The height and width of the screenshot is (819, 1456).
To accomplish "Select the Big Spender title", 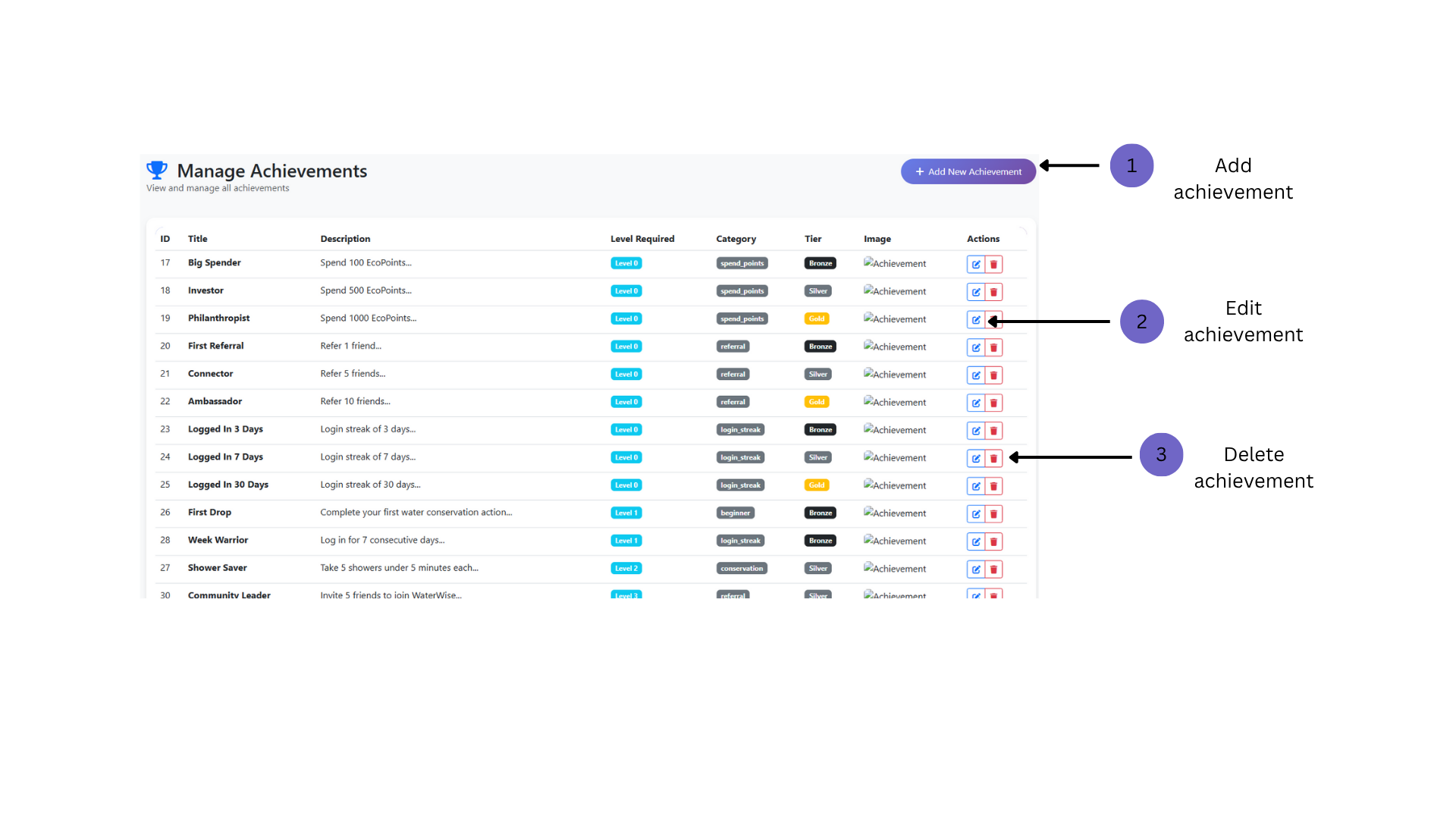I will [214, 262].
